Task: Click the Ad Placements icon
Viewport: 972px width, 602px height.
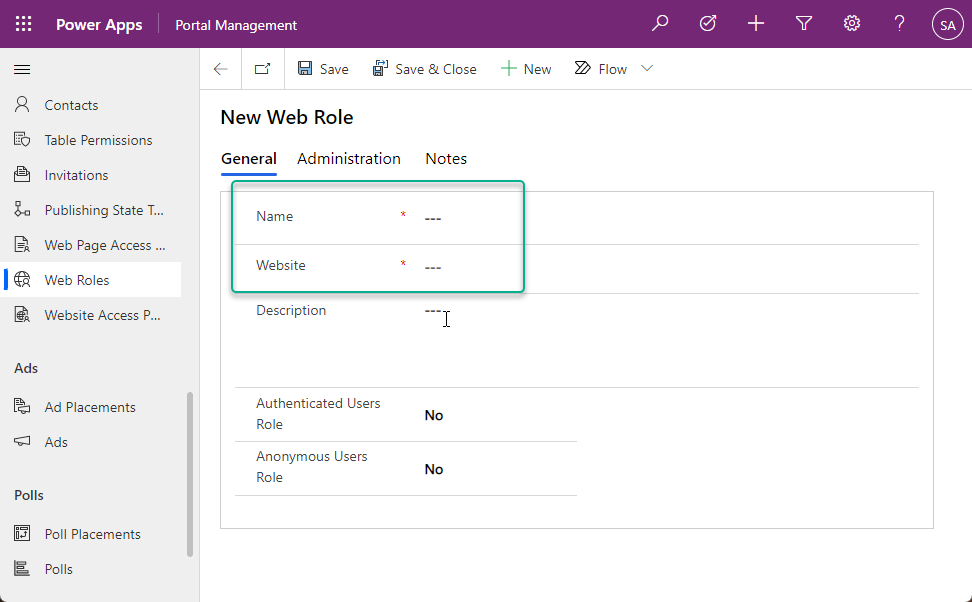Action: pos(22,407)
